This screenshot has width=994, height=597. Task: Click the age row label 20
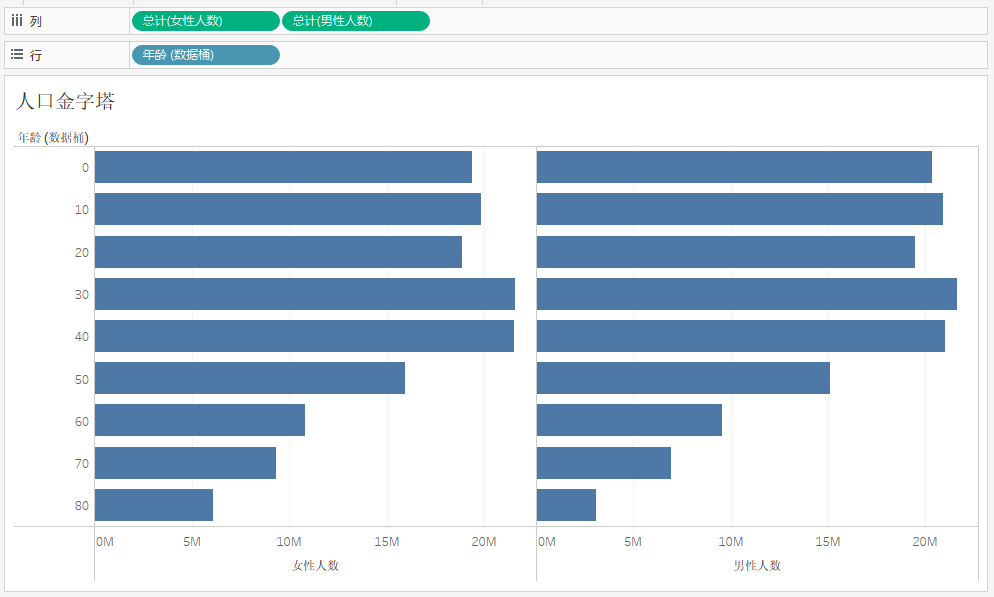(82, 252)
